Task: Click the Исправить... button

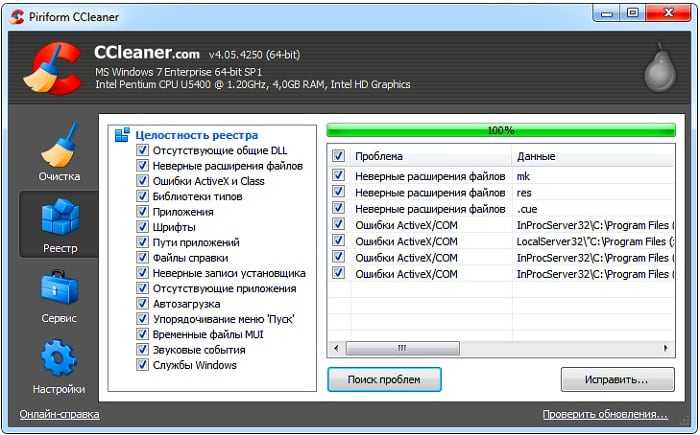Action: pyautogui.click(x=617, y=380)
